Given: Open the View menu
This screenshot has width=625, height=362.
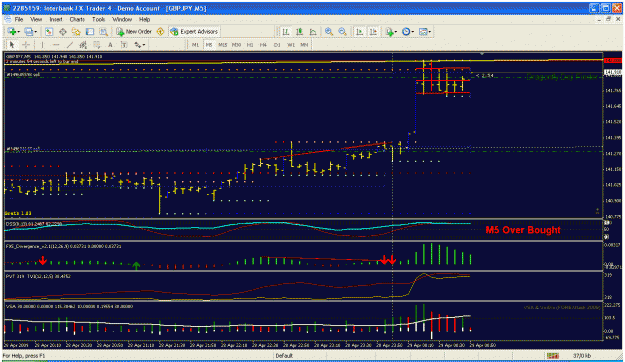Looking at the screenshot, I should [36, 19].
